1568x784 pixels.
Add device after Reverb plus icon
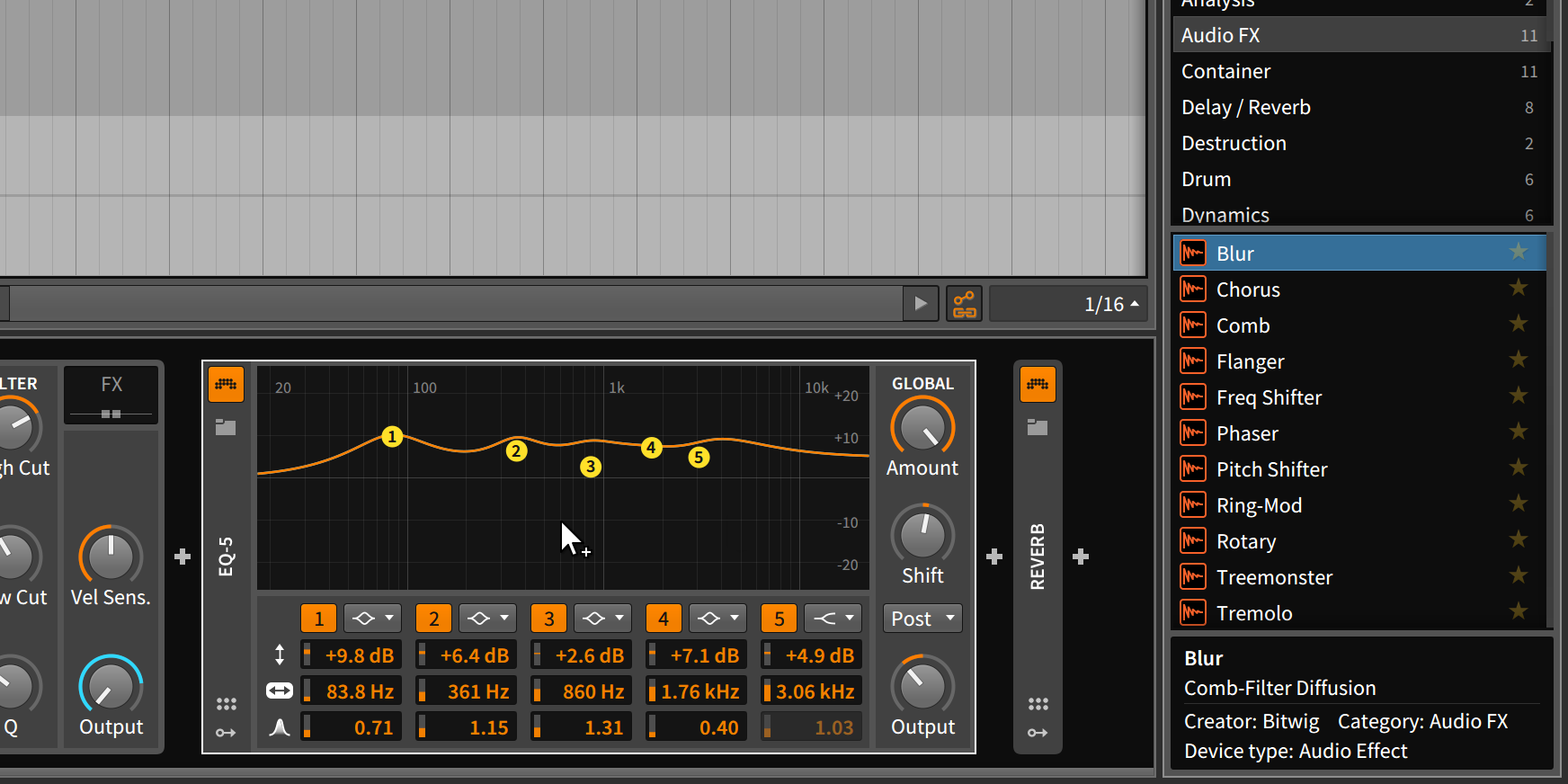[1081, 557]
